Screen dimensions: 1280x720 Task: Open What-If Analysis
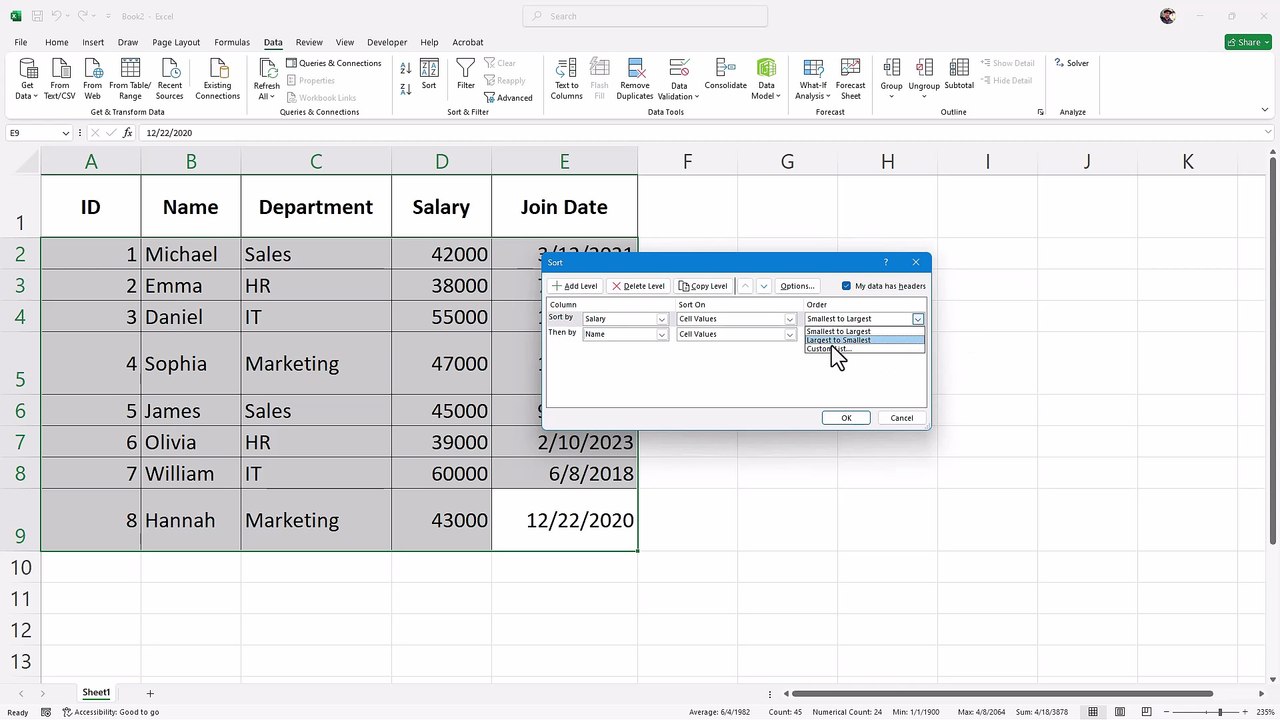point(813,78)
